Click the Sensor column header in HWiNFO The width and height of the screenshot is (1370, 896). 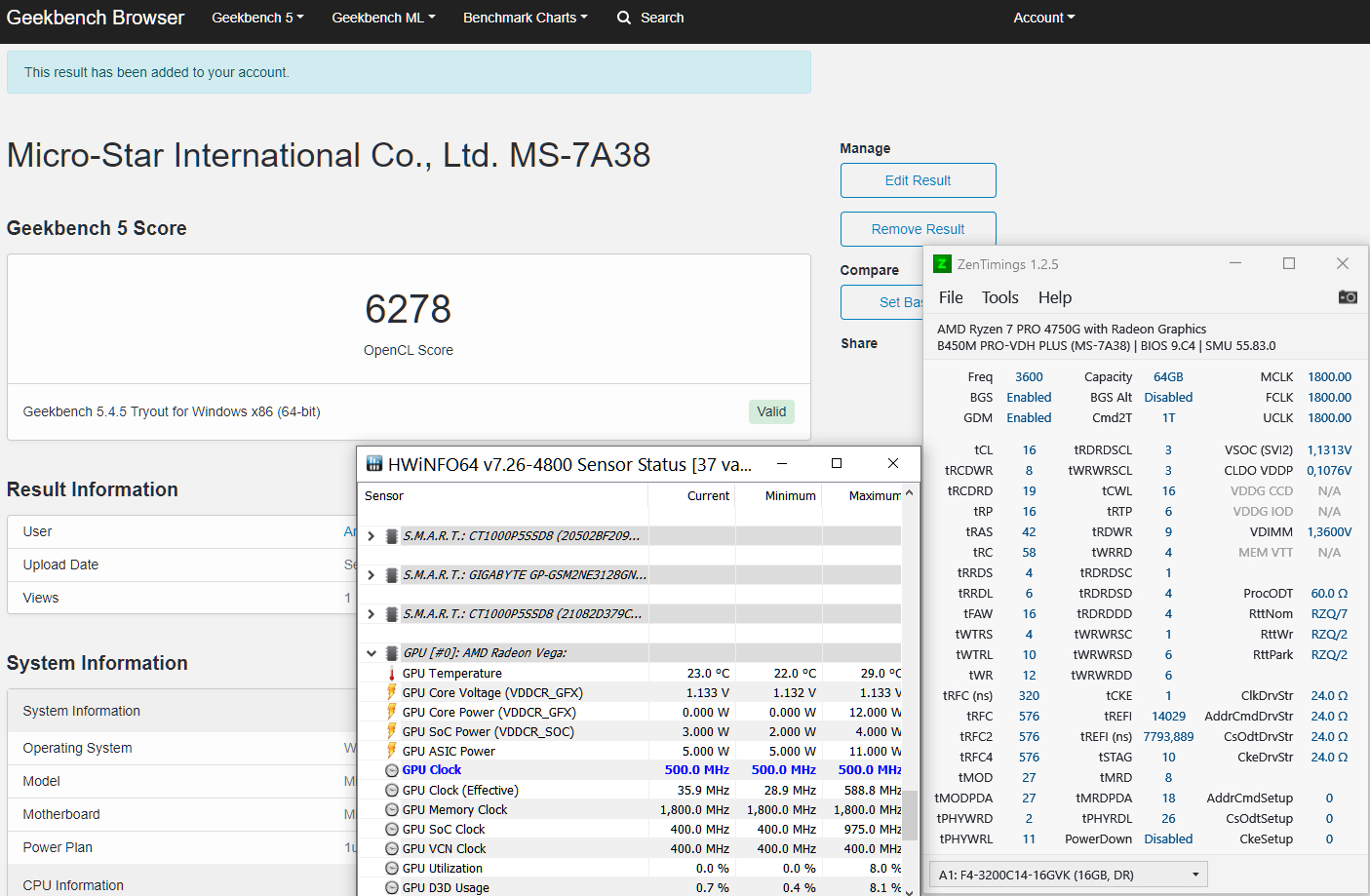[x=384, y=496]
